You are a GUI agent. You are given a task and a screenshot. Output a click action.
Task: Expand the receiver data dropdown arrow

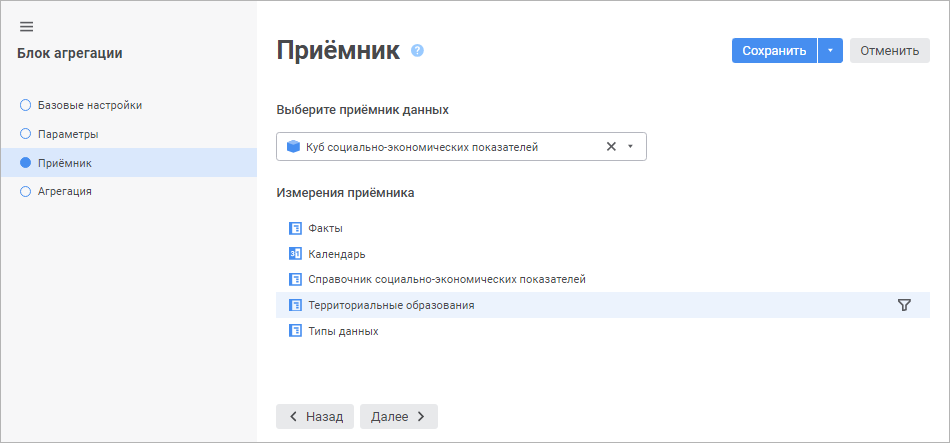[x=631, y=147]
